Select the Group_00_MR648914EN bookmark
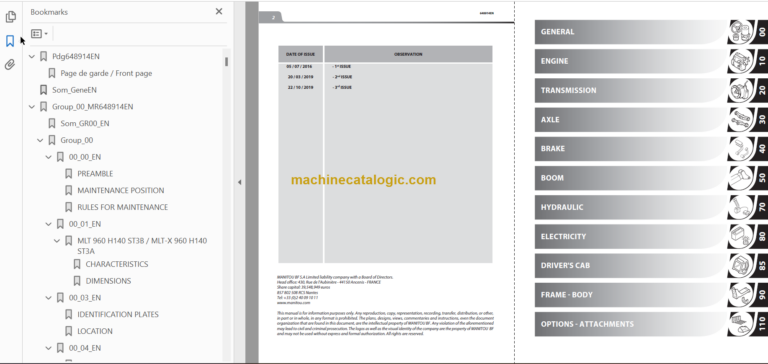Screen dimensions: 768x364 93,106
